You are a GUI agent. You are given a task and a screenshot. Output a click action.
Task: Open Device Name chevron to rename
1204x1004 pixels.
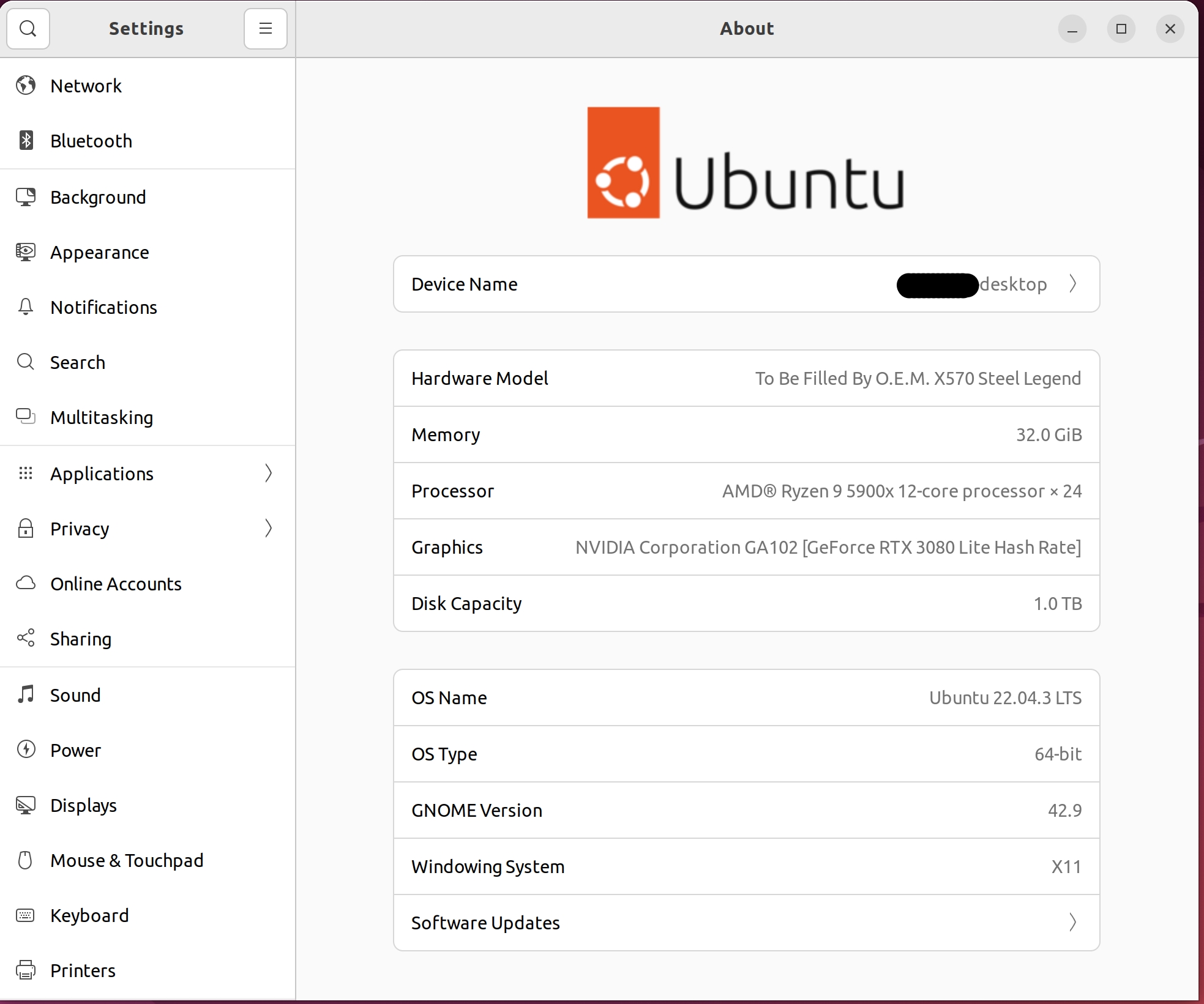click(x=1072, y=284)
